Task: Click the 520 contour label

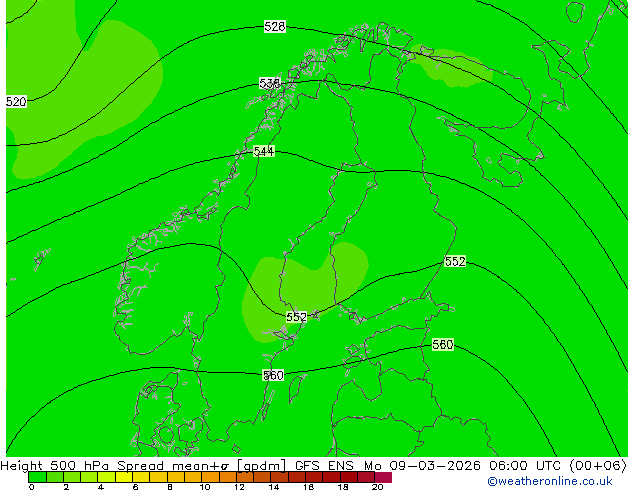Action: point(16,101)
